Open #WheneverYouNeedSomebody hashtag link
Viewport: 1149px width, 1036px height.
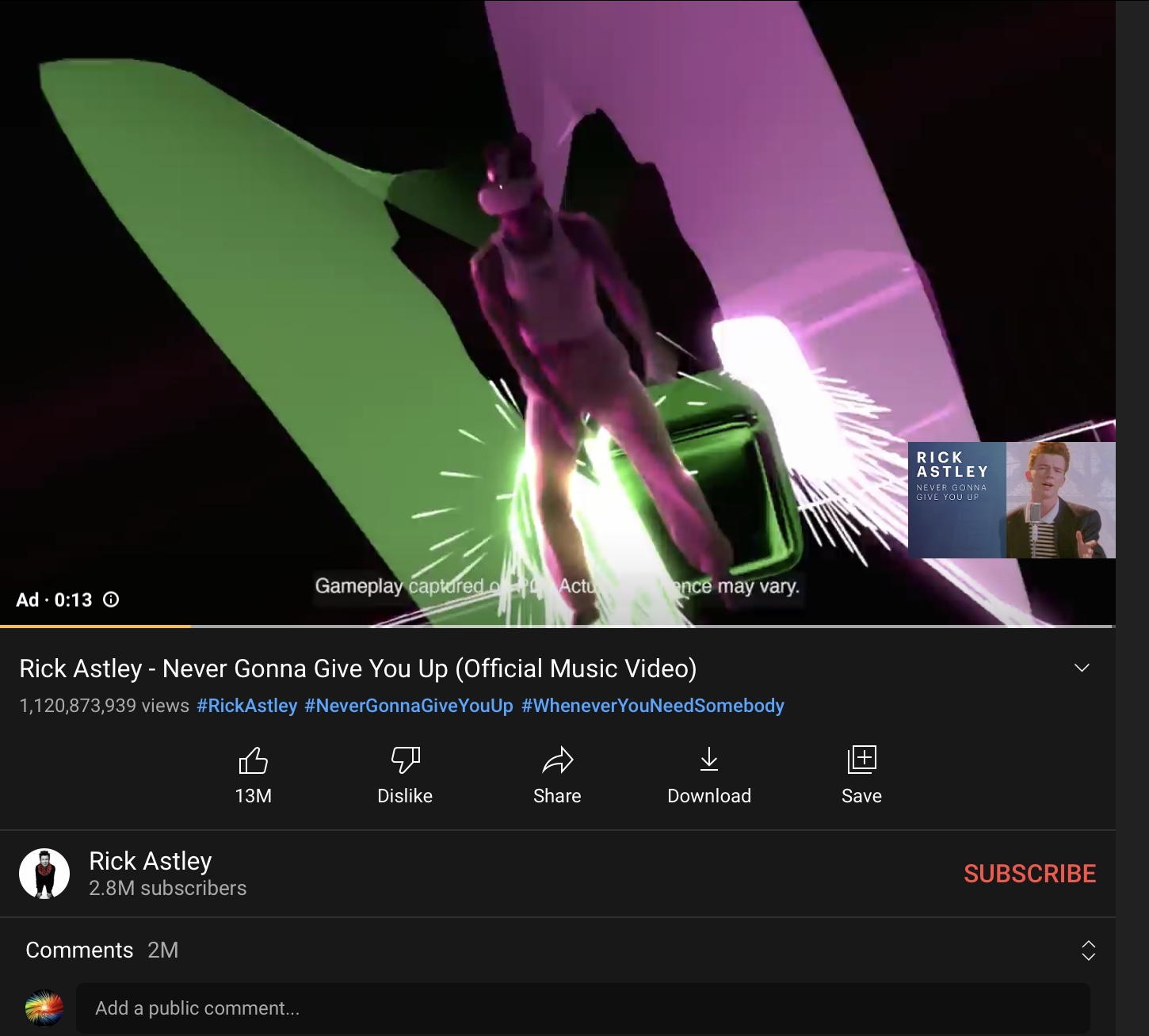[653, 706]
